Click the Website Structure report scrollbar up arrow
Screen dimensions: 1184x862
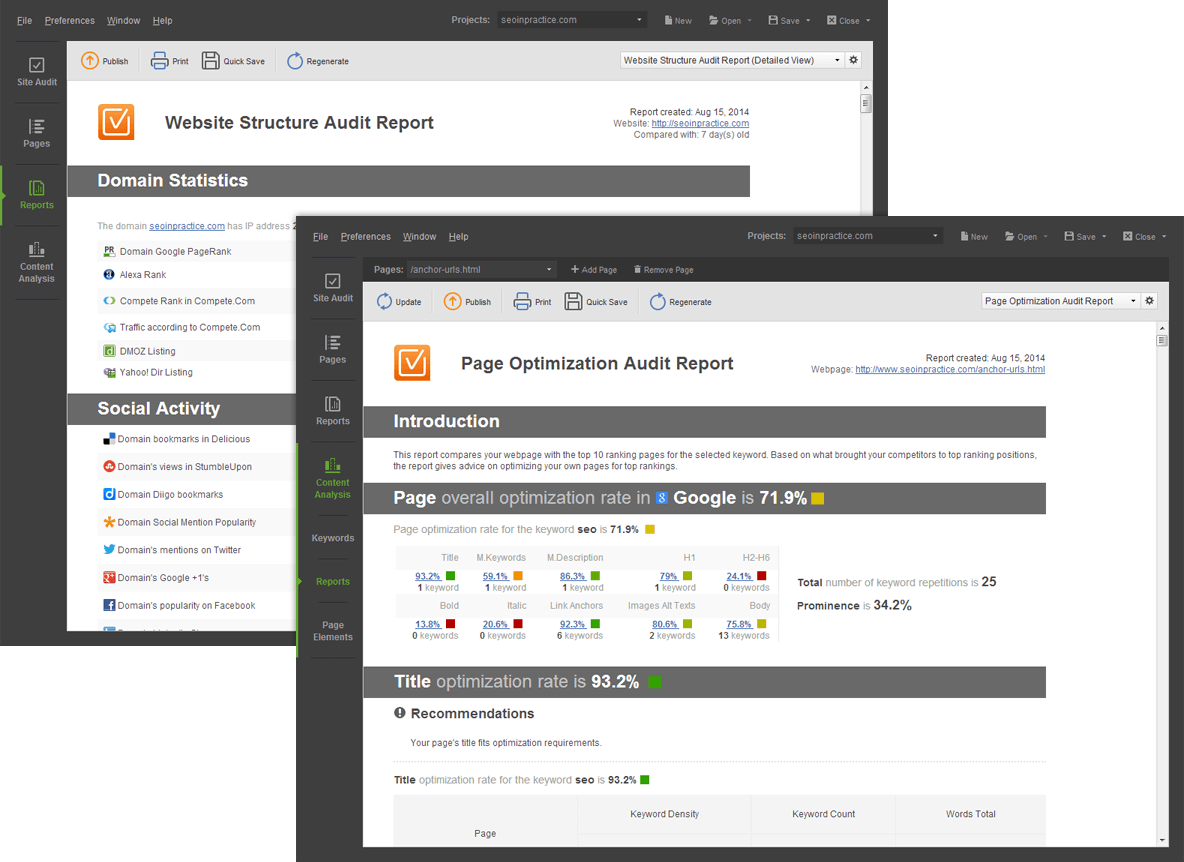[866, 88]
